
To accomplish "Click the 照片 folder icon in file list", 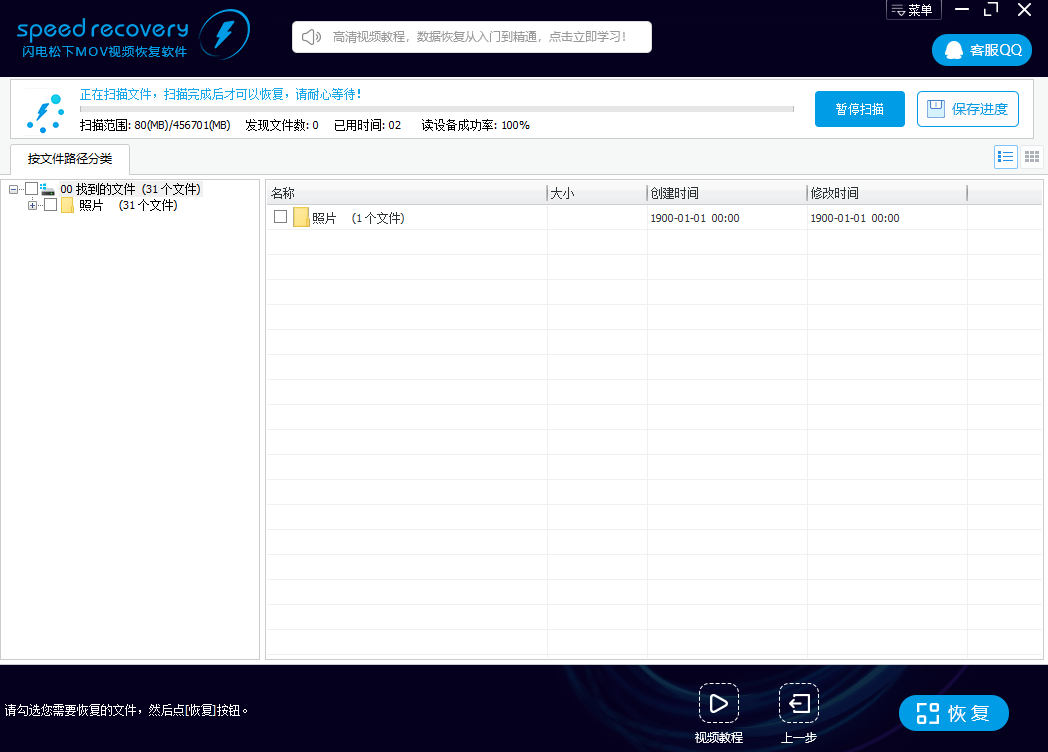I will [301, 217].
